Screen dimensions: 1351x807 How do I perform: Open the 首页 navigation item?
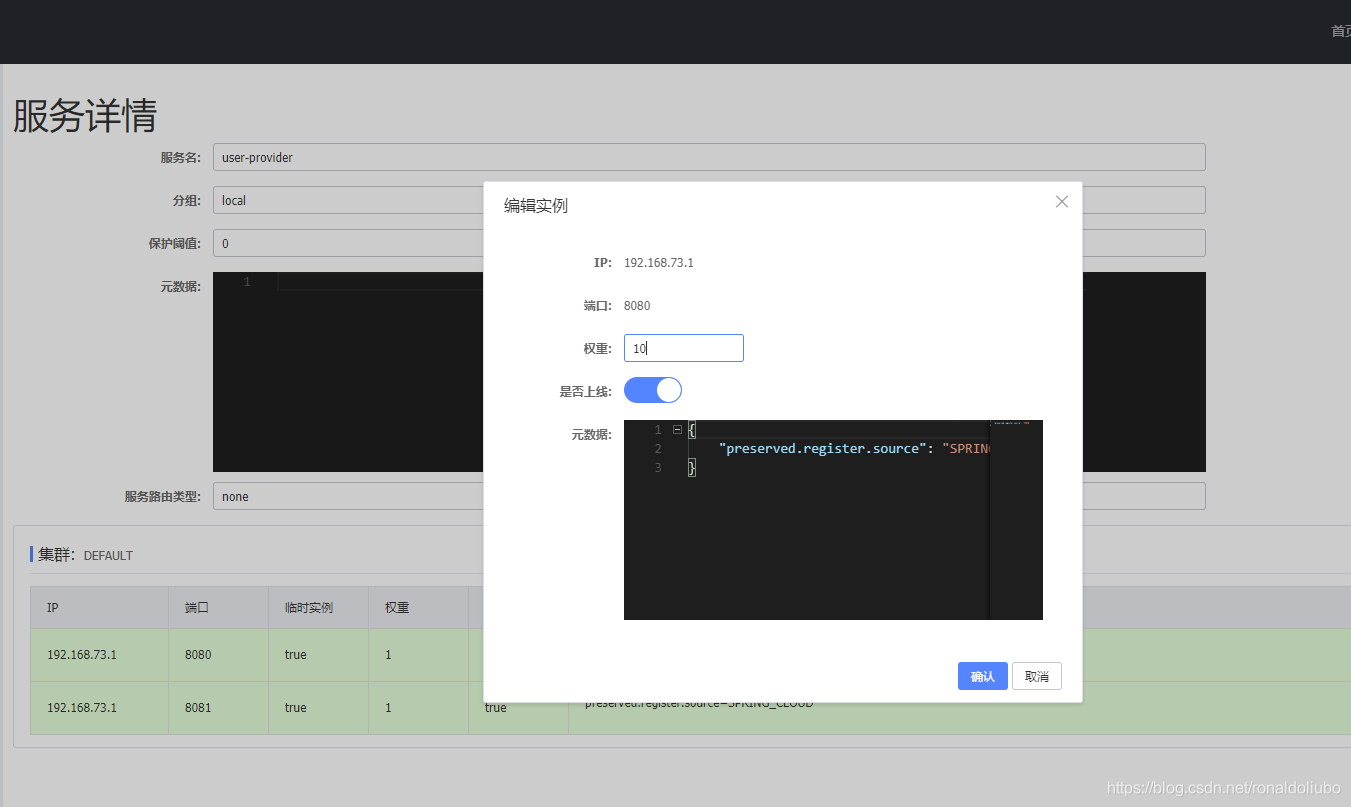tap(1340, 30)
